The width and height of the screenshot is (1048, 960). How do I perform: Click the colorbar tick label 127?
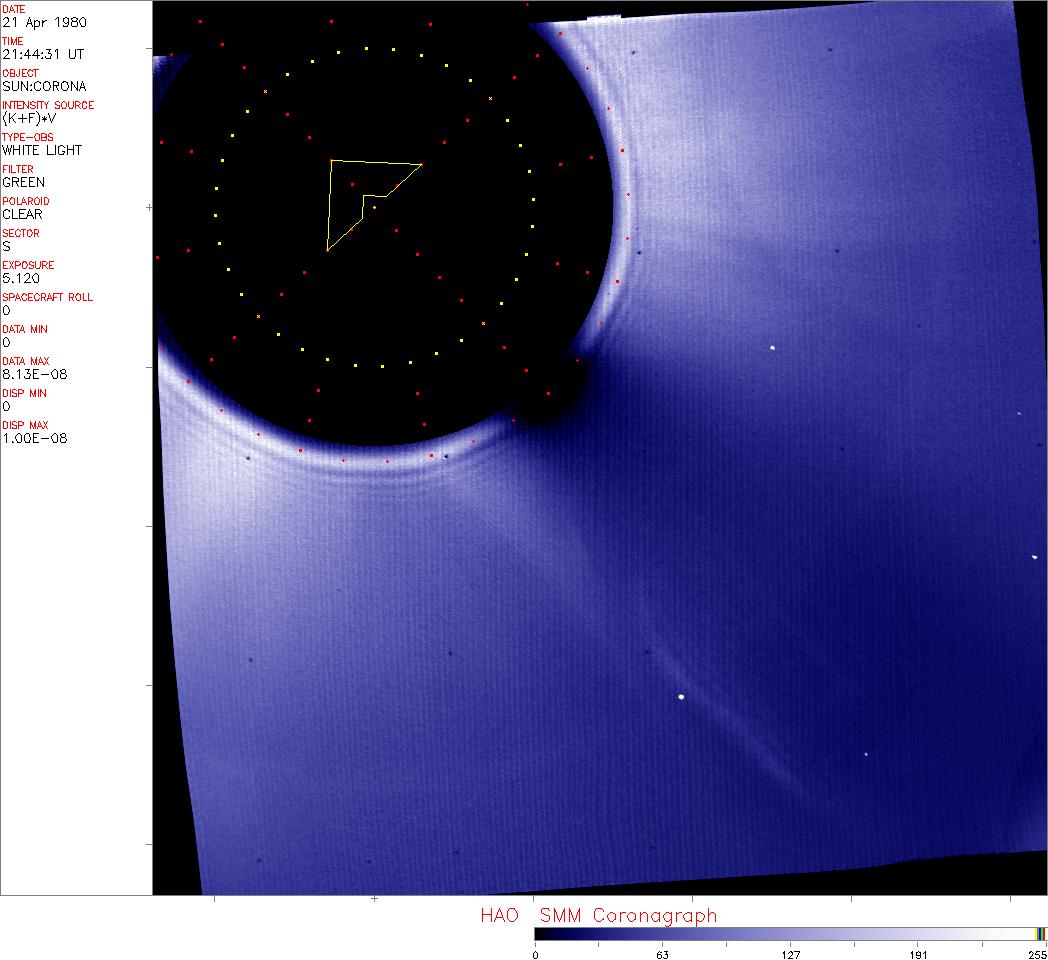pyautogui.click(x=791, y=953)
